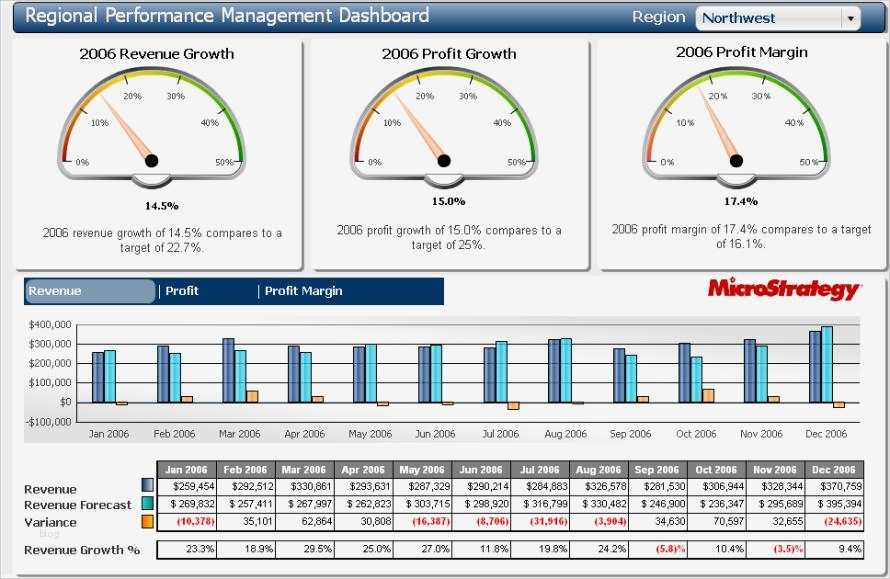Click the 15.0% profit growth value
Viewport: 890px width, 579px height.
click(448, 201)
